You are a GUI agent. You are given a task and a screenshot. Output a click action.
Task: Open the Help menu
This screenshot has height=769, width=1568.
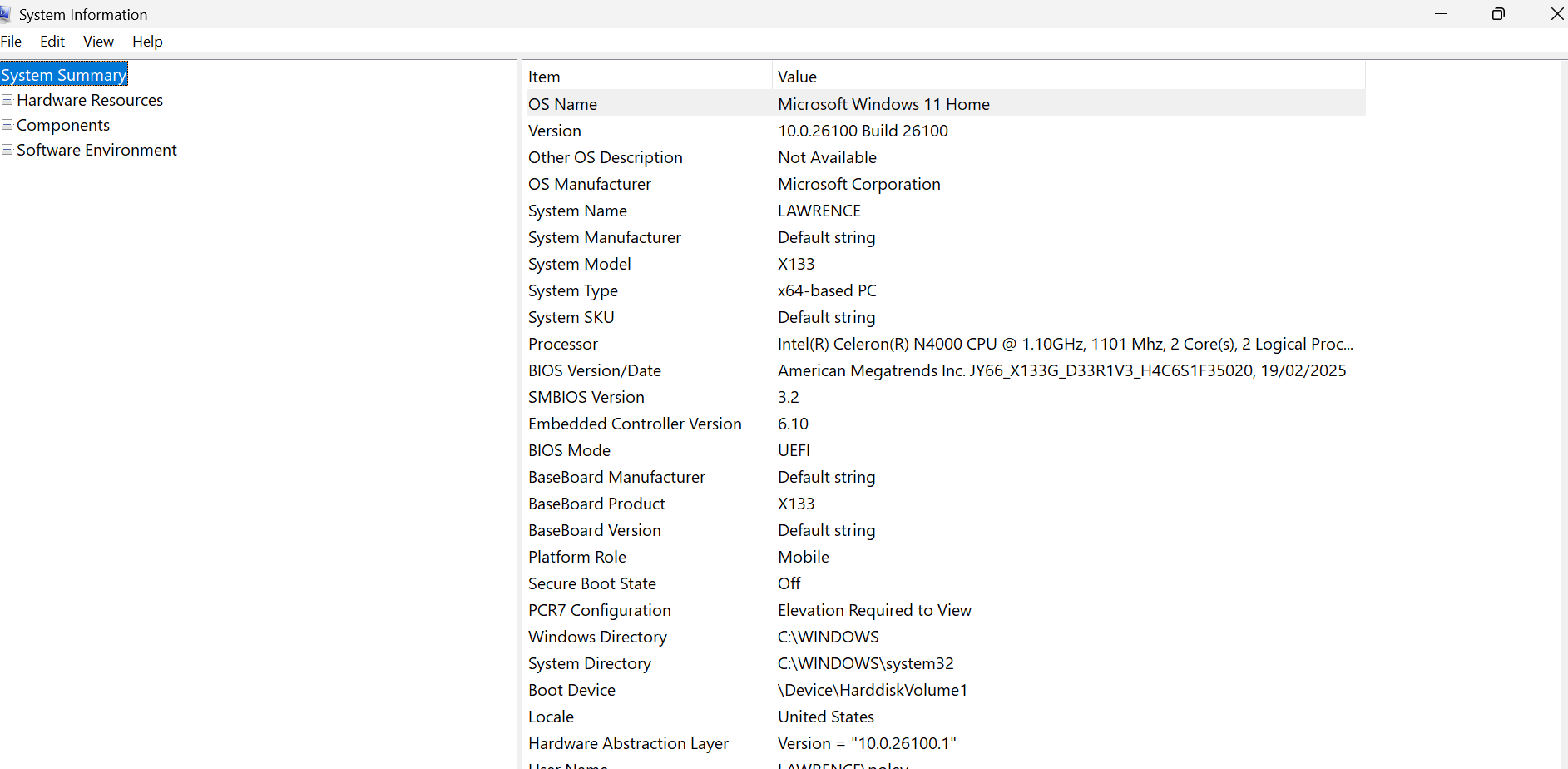pos(147,41)
